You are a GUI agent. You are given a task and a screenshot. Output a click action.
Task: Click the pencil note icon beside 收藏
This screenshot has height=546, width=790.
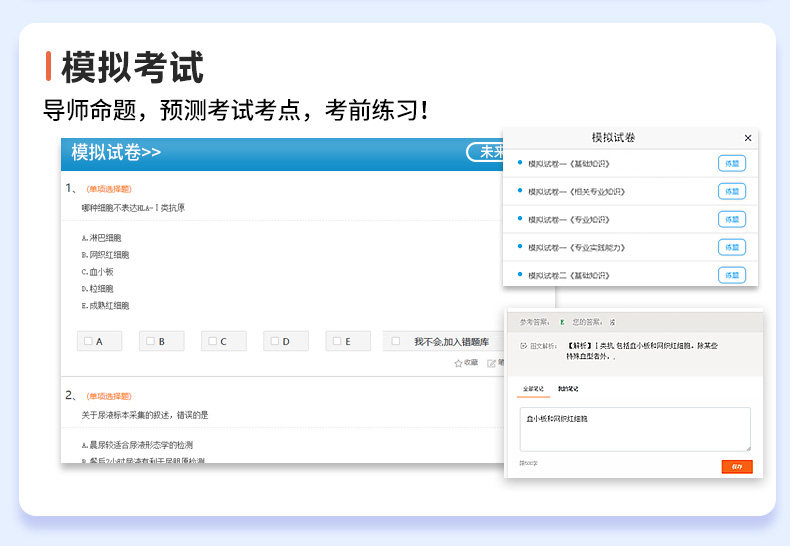(491, 363)
